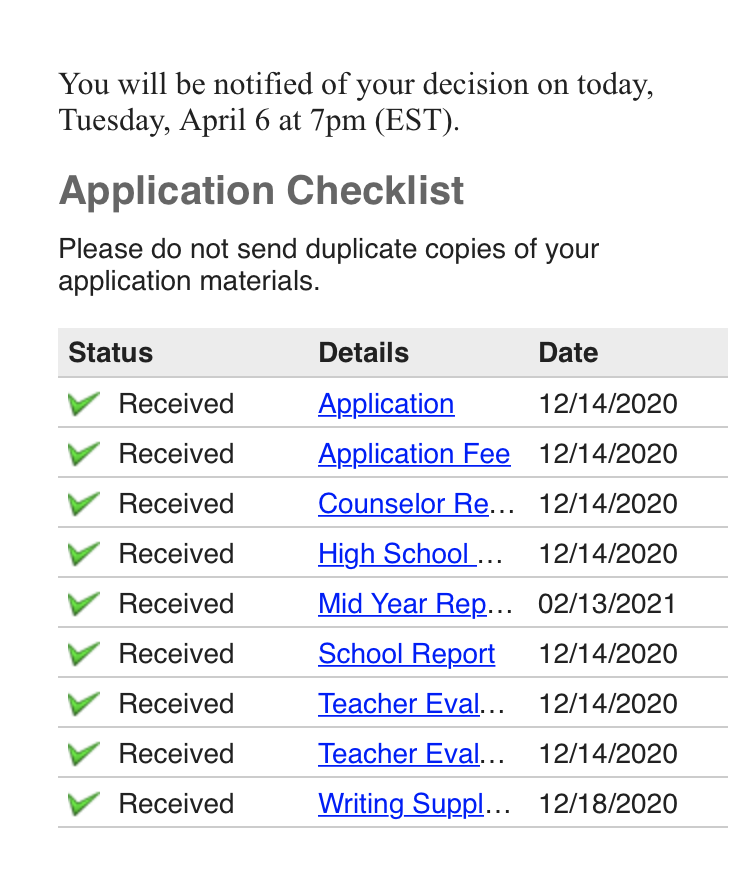Open the Counselor Re… details link
Viewport: 754px width, 882px height.
416,504
